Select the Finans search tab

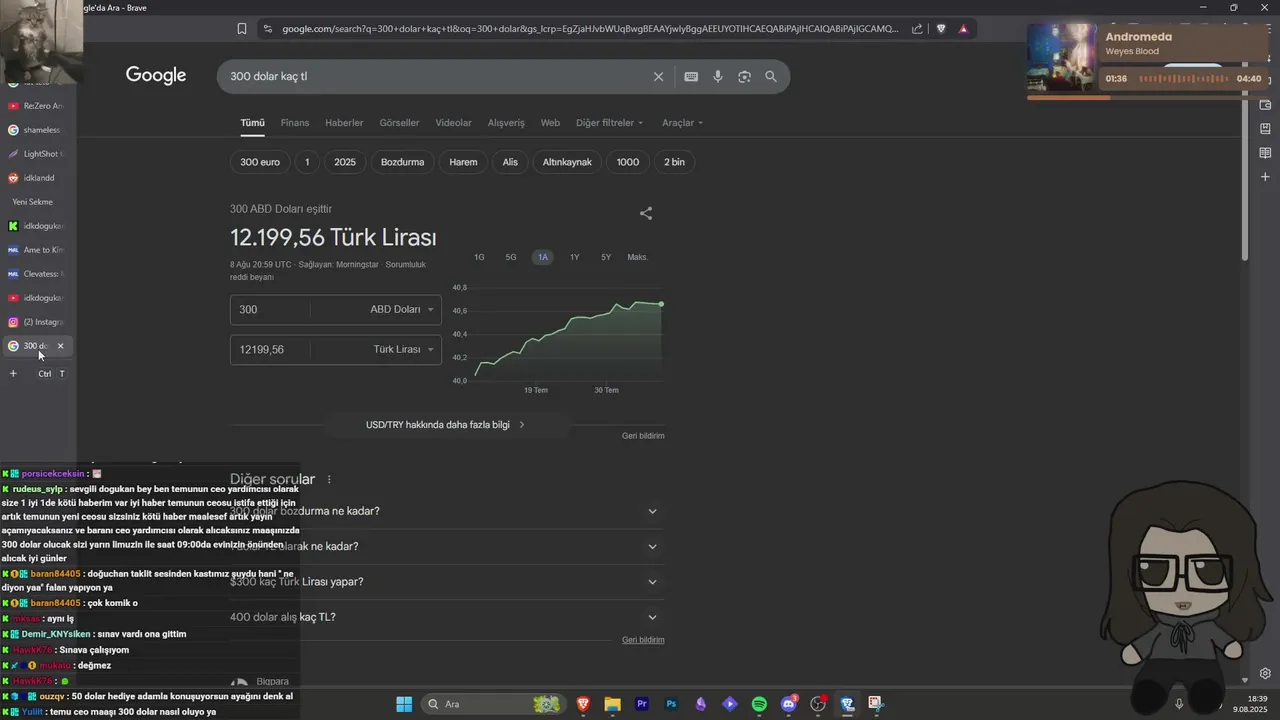(x=295, y=123)
